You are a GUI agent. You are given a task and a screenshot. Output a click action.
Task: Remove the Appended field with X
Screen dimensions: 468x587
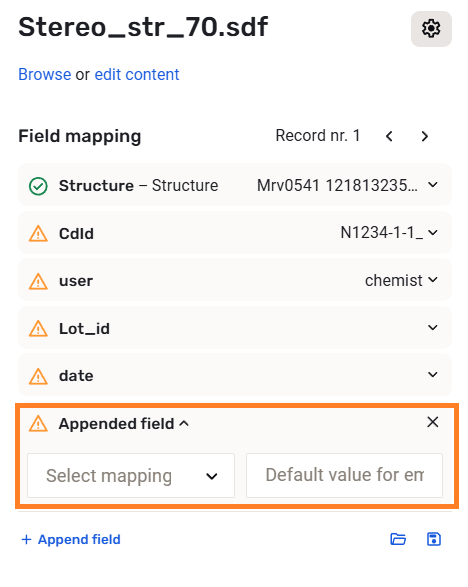coord(432,422)
